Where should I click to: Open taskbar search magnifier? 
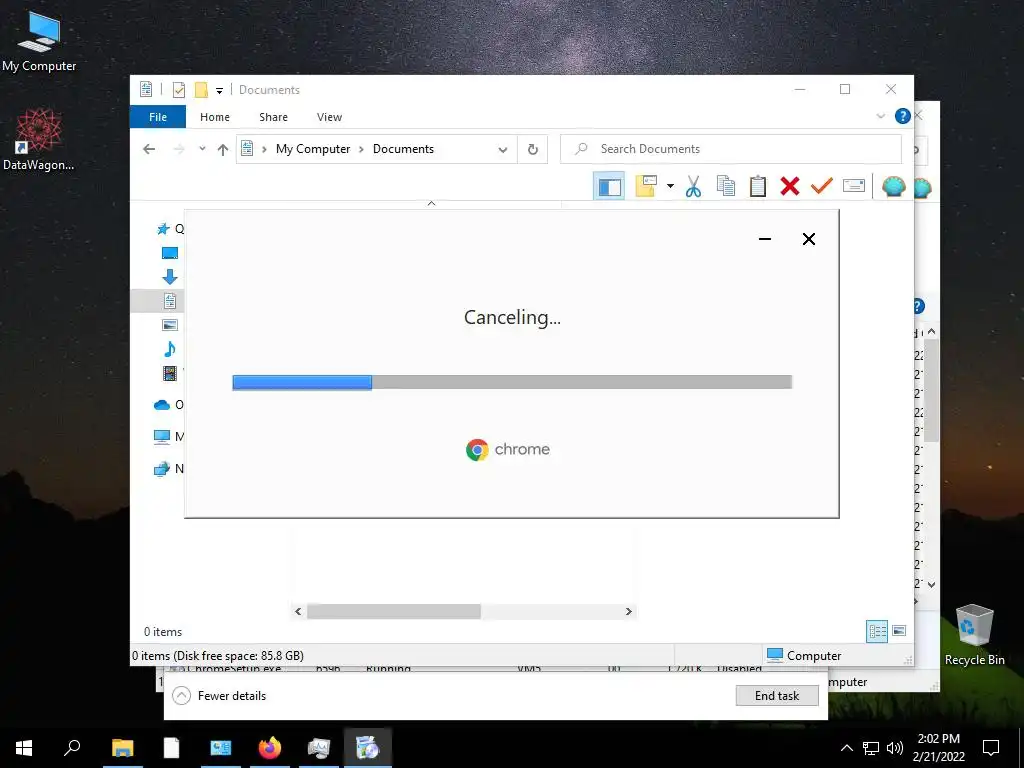pyautogui.click(x=72, y=748)
